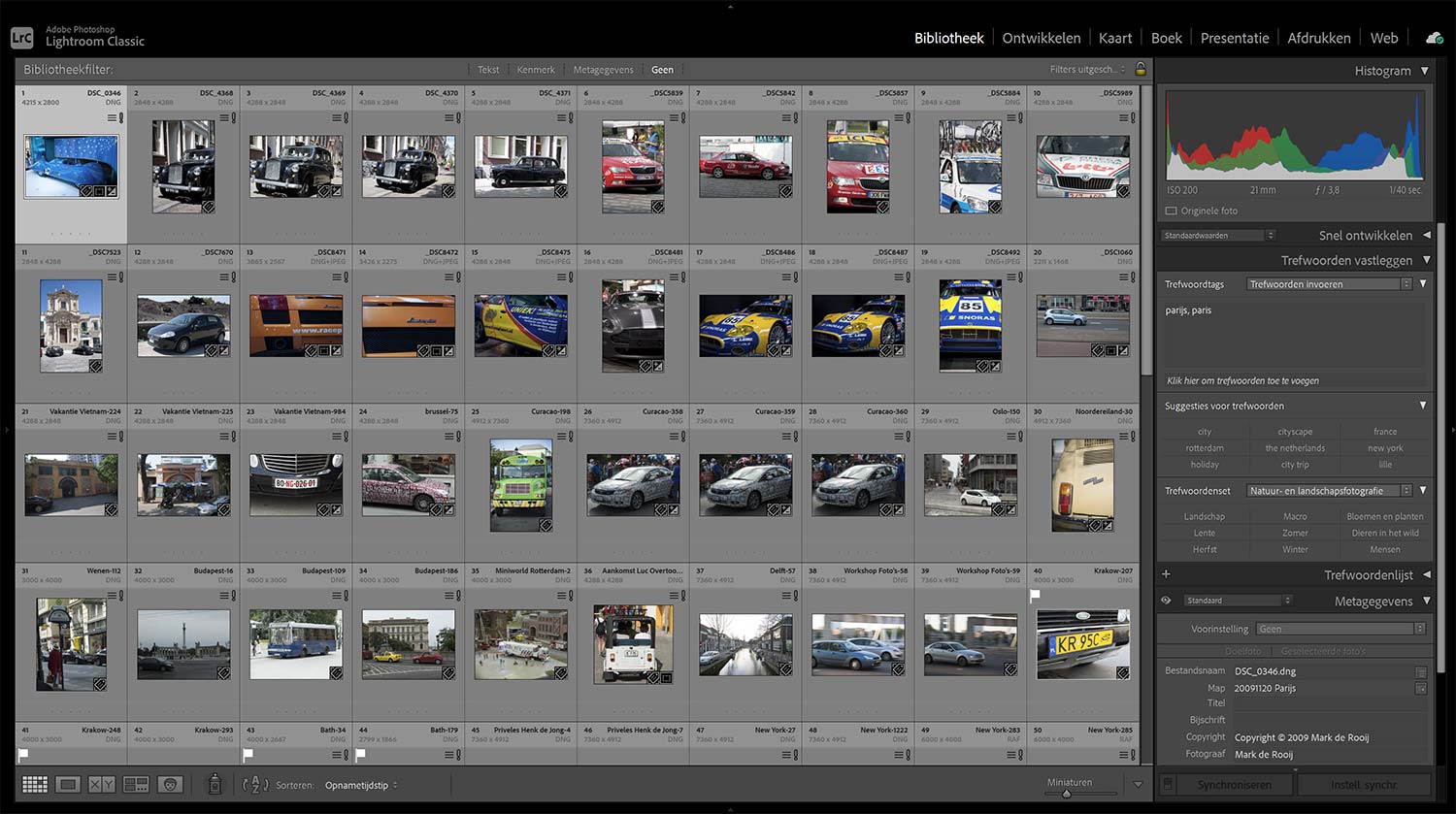Click the badge icon on Miniworld Rotterdam-2 thumbnail

pos(560,671)
